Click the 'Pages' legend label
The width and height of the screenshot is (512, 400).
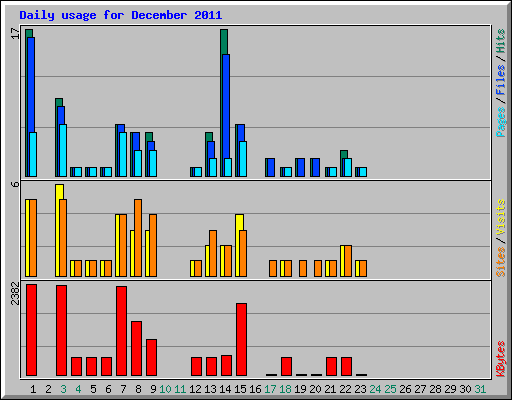[501, 122]
